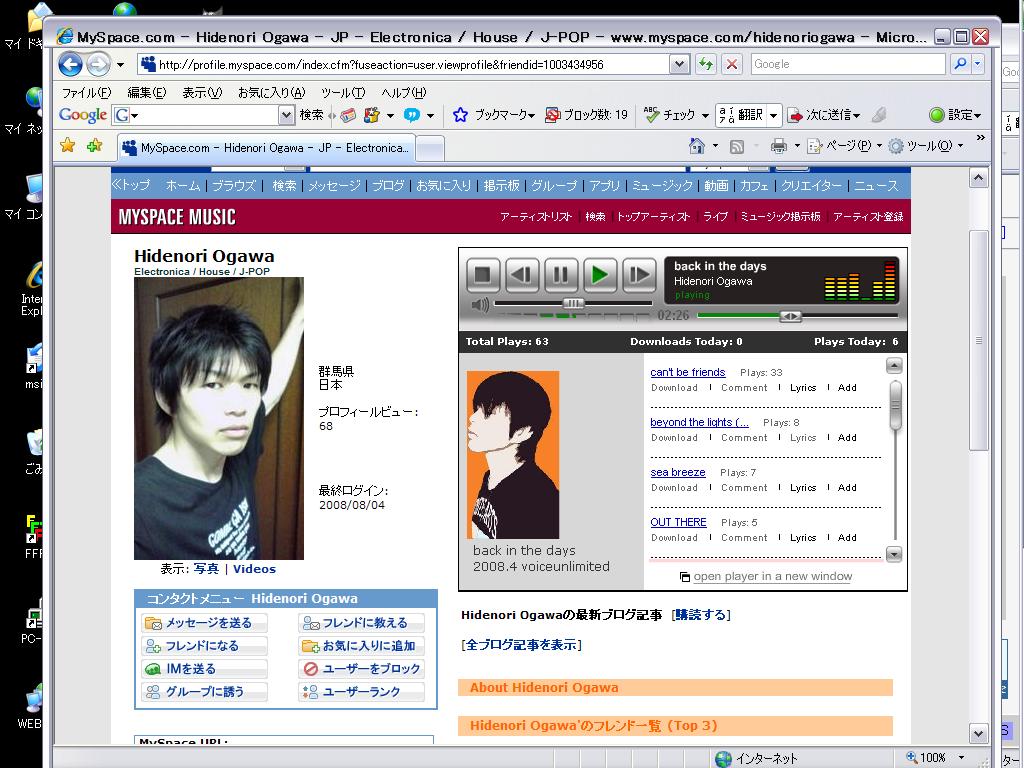Click the printer icon in toolbar
The image size is (1024, 768).
click(x=779, y=146)
